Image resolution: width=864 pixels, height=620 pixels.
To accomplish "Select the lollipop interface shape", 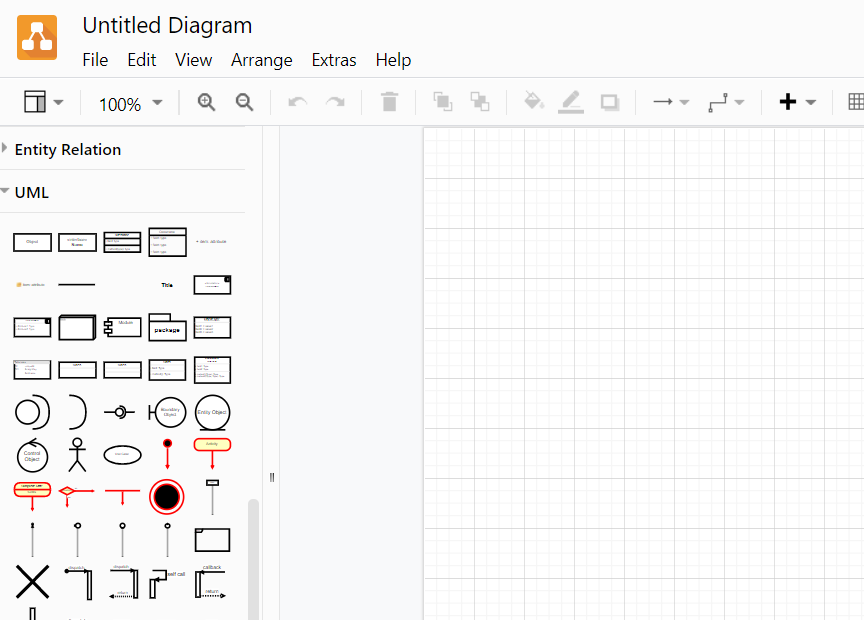I will click(120, 412).
